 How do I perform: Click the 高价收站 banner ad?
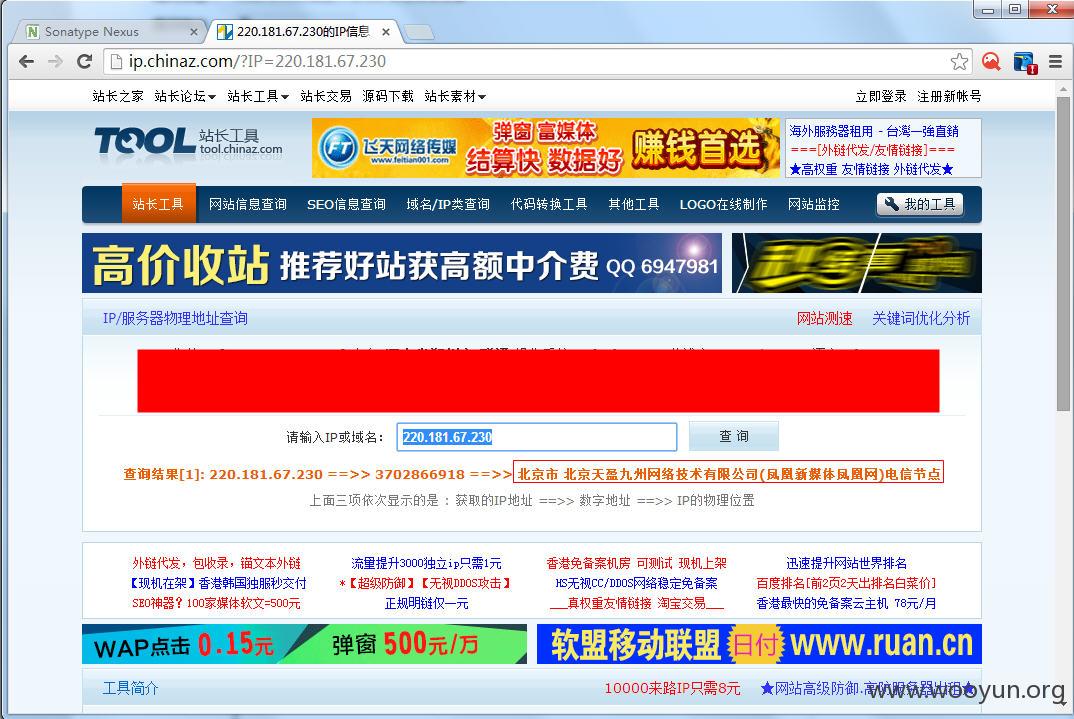[x=401, y=263]
